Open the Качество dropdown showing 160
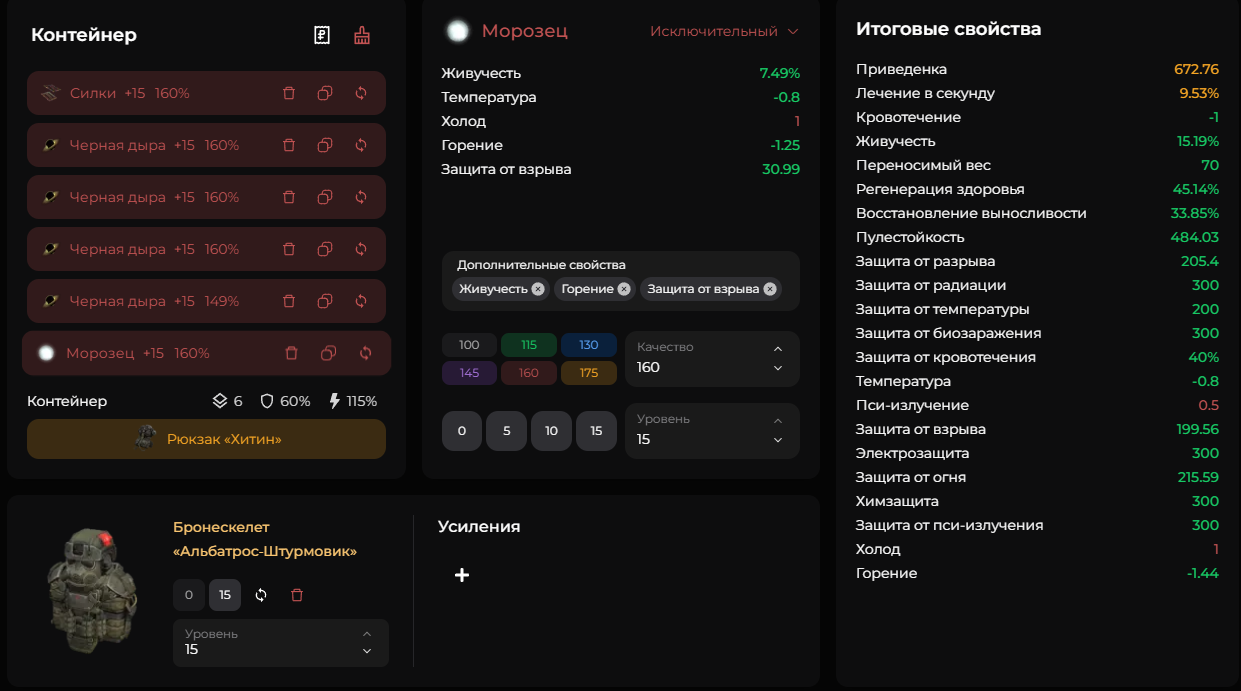Screen dimensions: 1241x691 click(712, 358)
